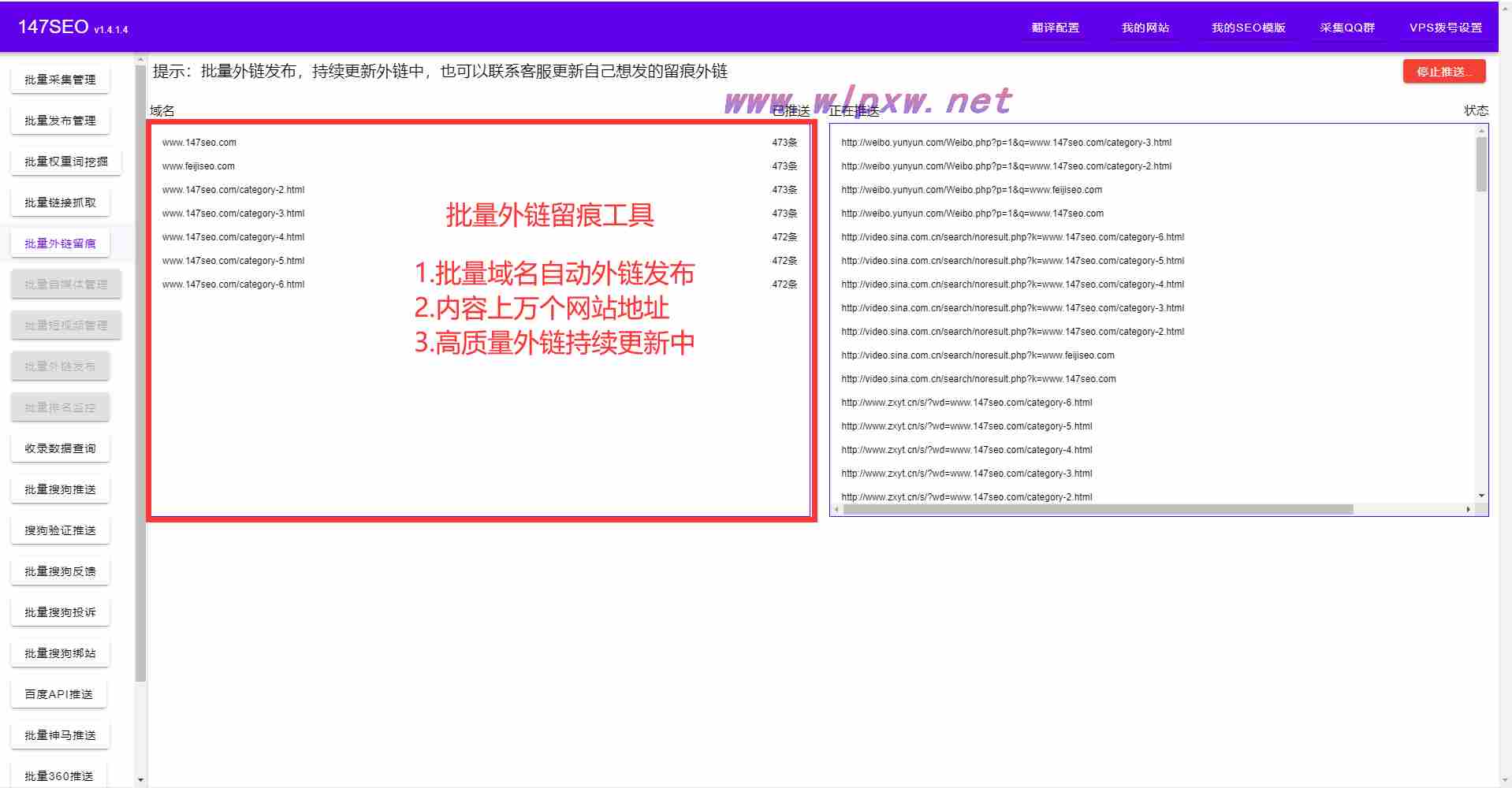Image resolution: width=1512 pixels, height=788 pixels.
Task: Click the 状态 column header
Action: pos(1476,111)
